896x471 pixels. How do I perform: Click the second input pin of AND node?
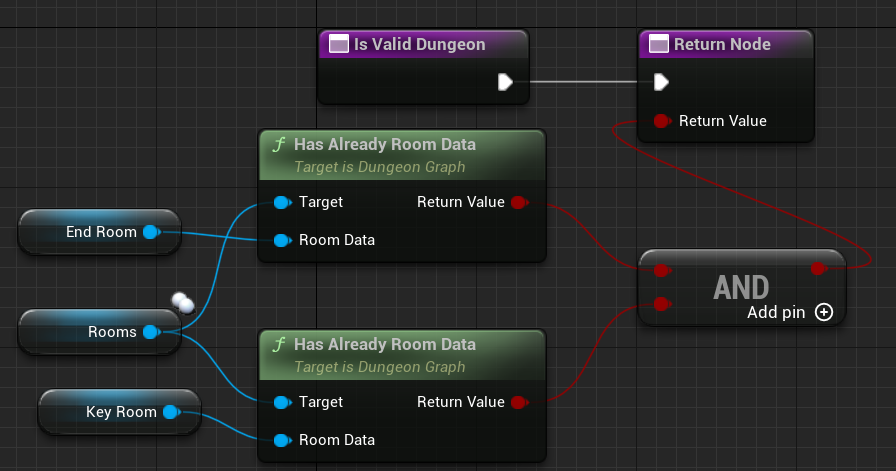[661, 304]
